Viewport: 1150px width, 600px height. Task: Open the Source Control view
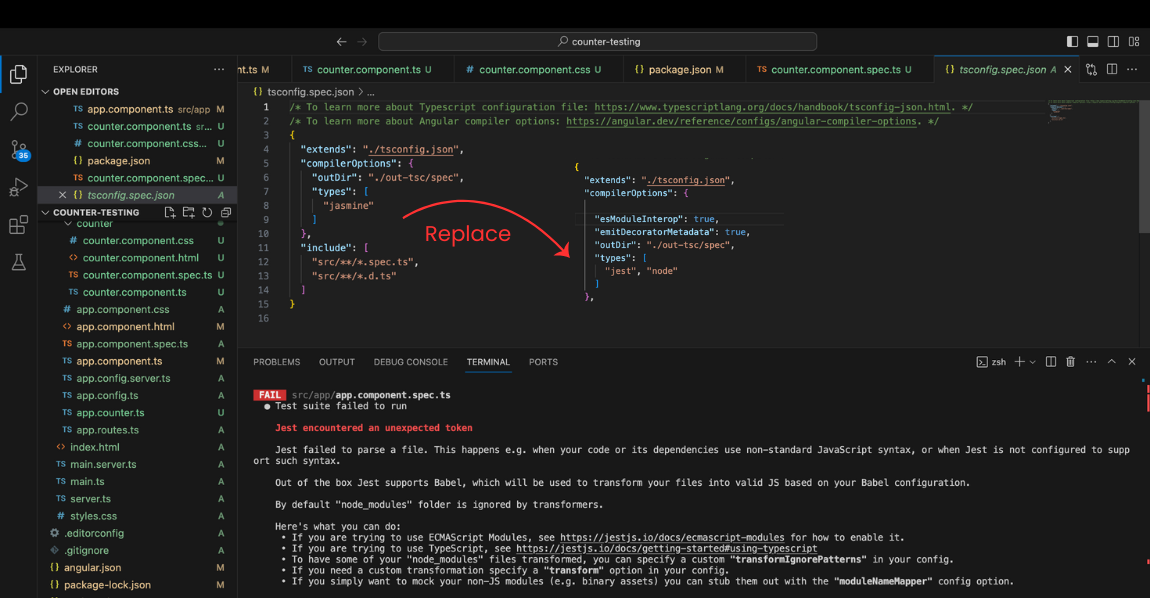(x=19, y=150)
